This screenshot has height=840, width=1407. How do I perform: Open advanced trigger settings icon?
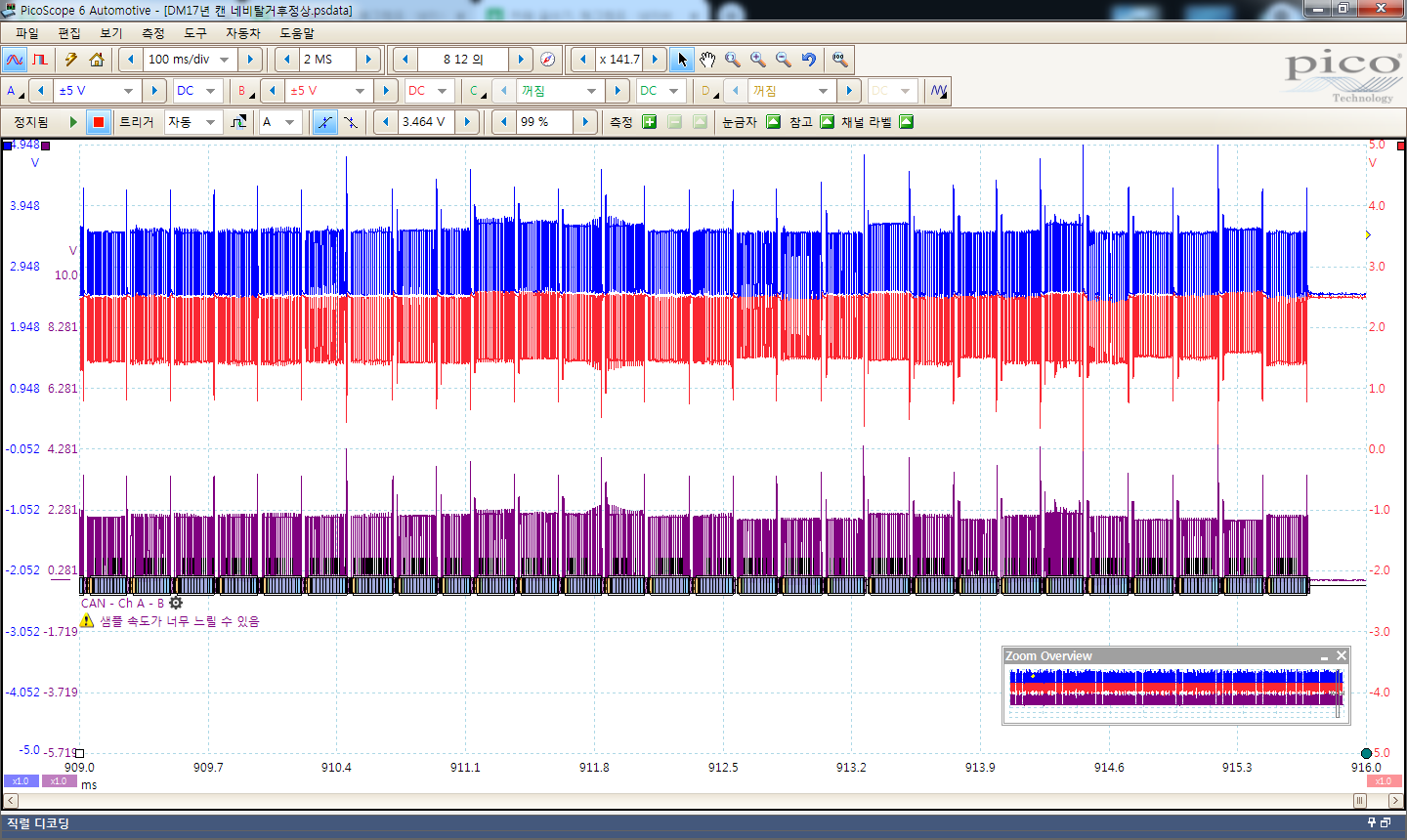pos(238,122)
